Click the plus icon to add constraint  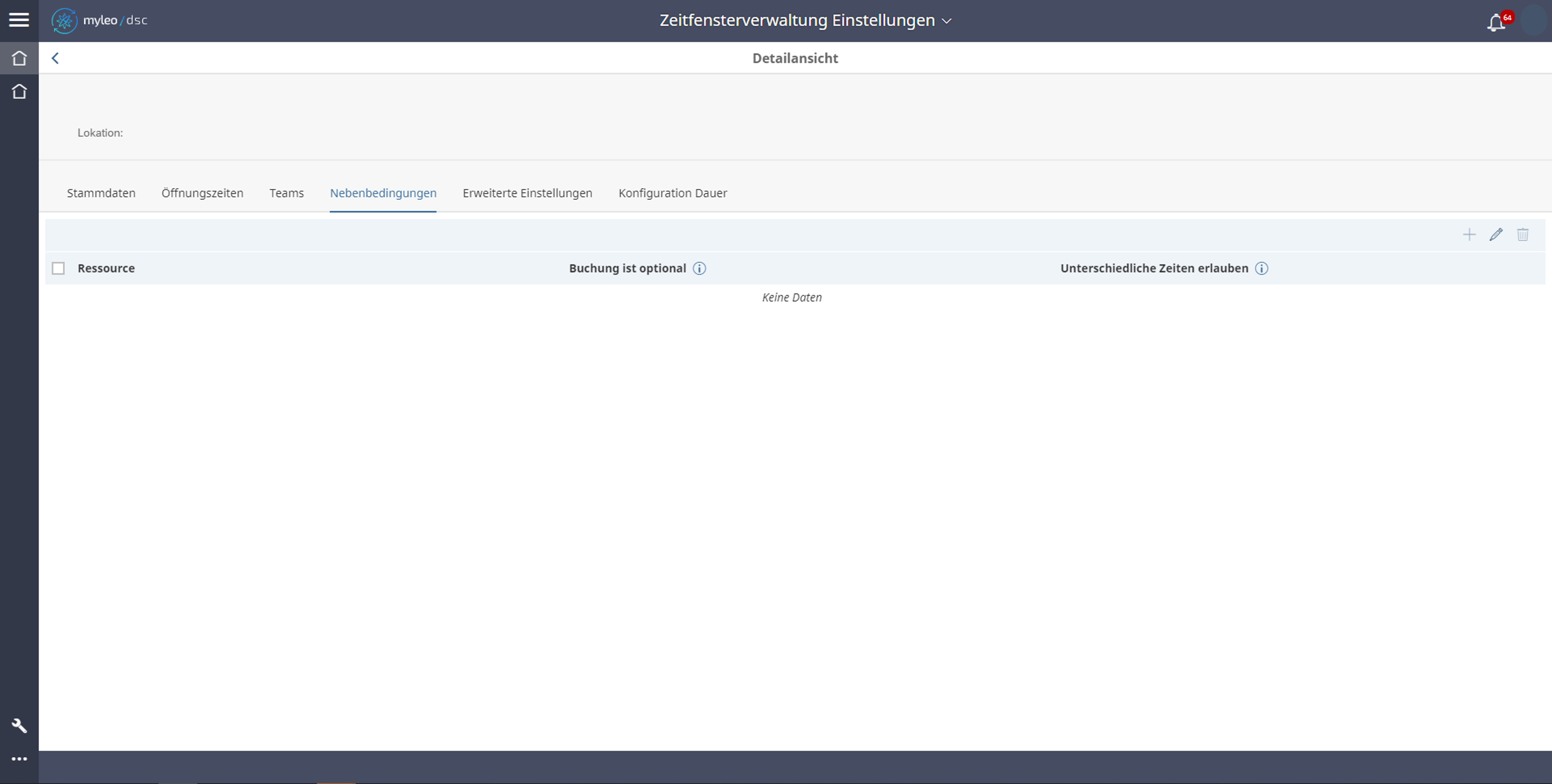point(1469,235)
